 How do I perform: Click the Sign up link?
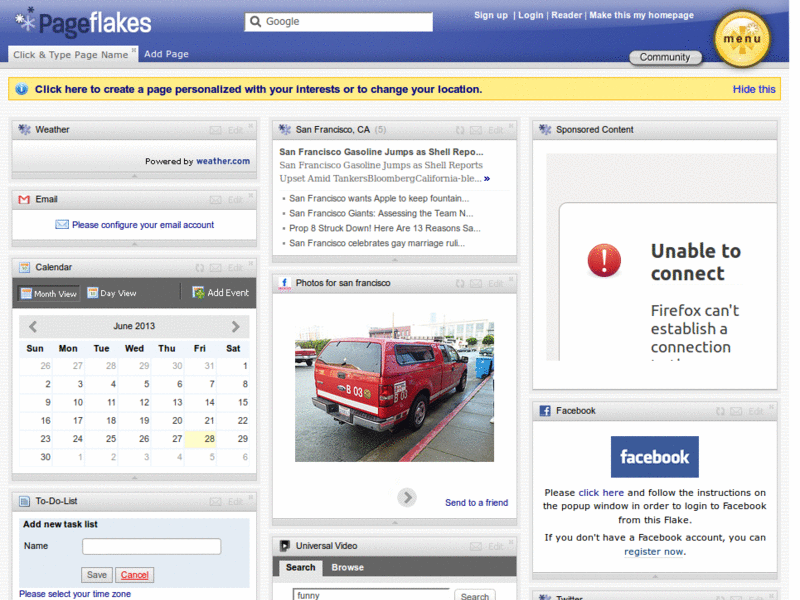click(x=491, y=15)
